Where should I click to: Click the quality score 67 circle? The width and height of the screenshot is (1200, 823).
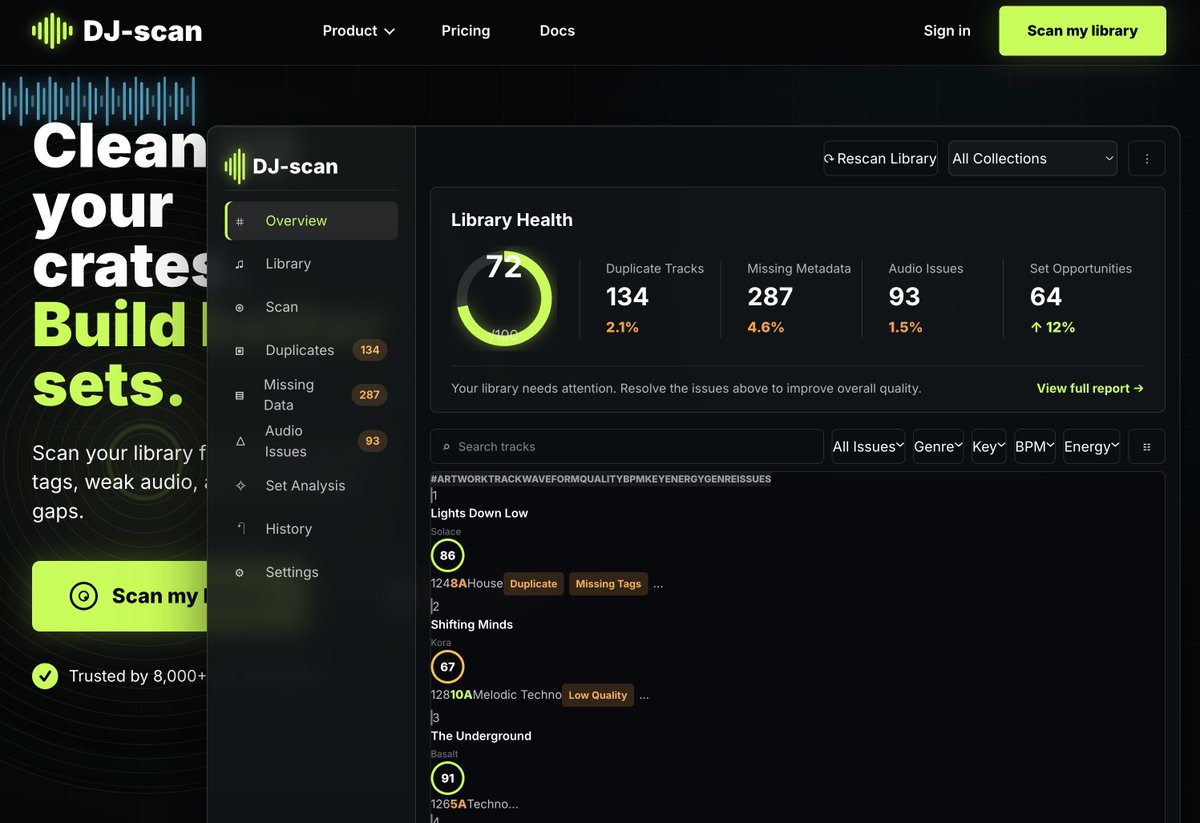point(447,666)
